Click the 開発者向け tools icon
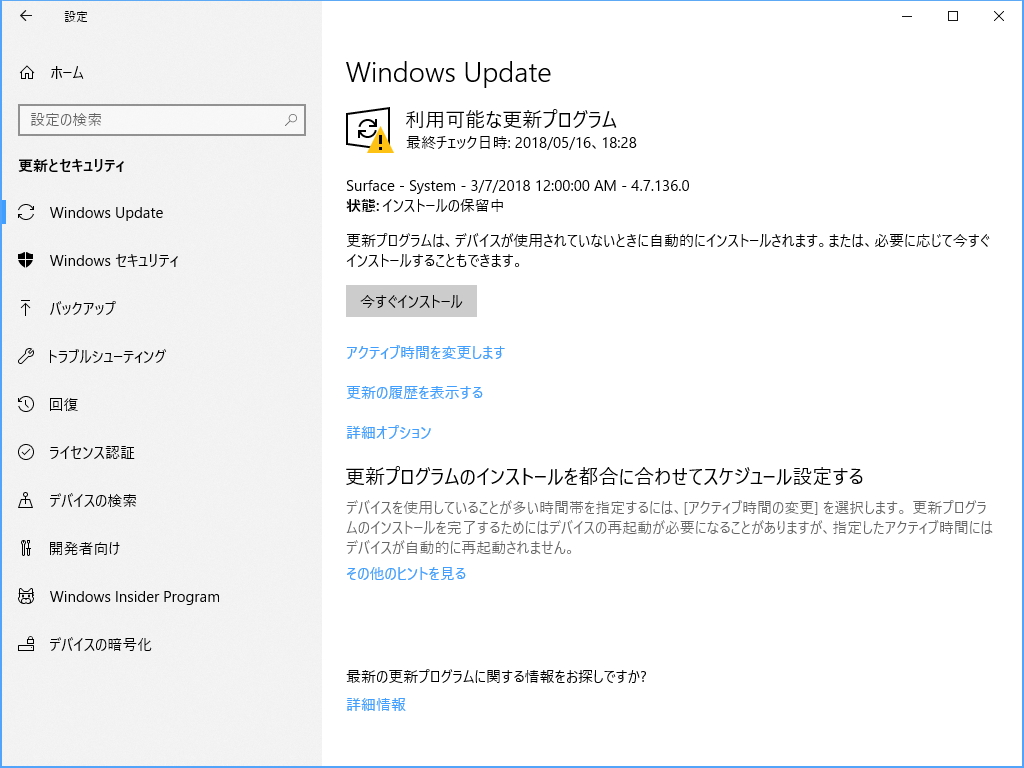The height and width of the screenshot is (768, 1024). (x=27, y=548)
